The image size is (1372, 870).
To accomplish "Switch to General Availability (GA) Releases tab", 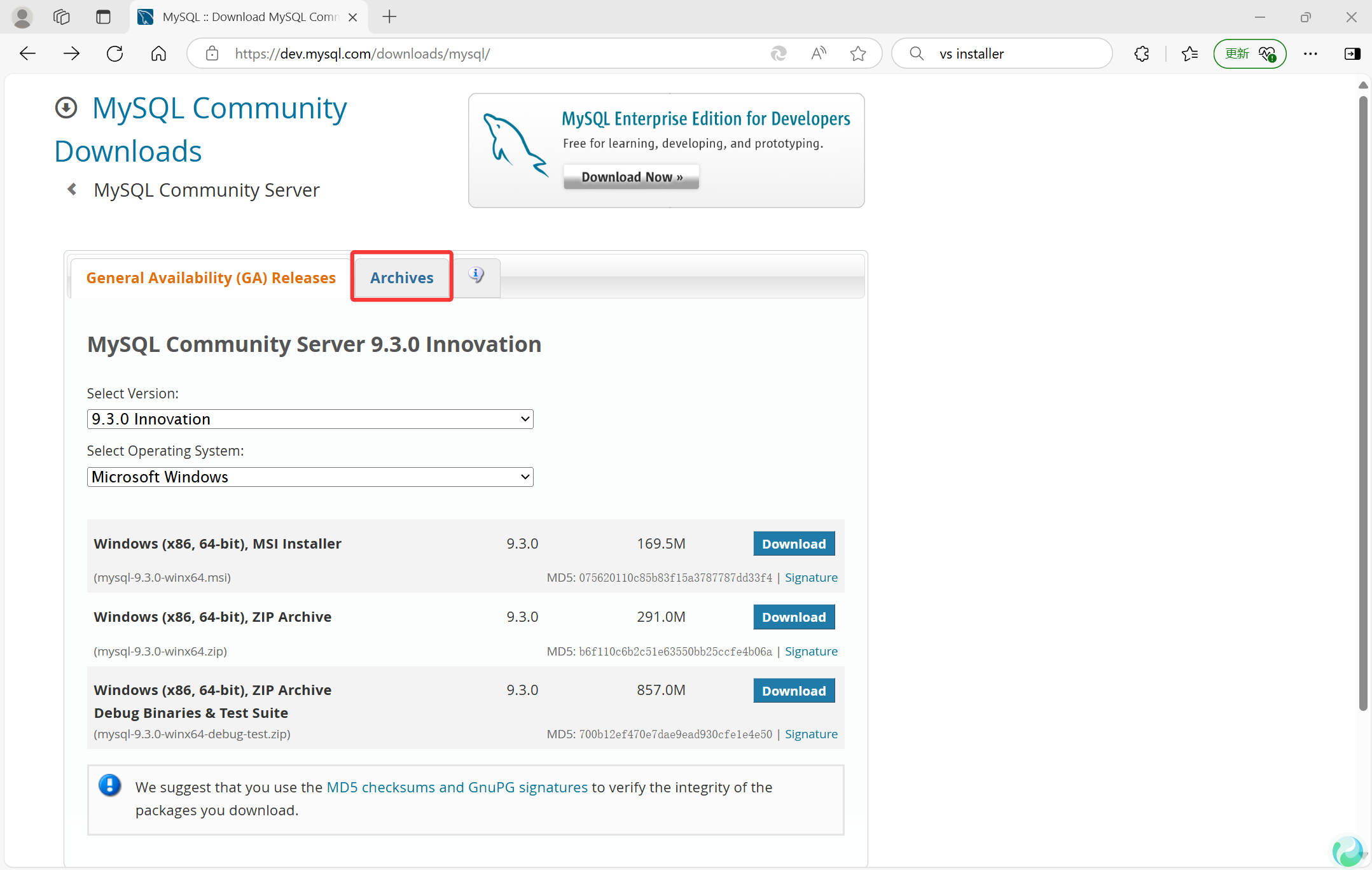I will (211, 278).
